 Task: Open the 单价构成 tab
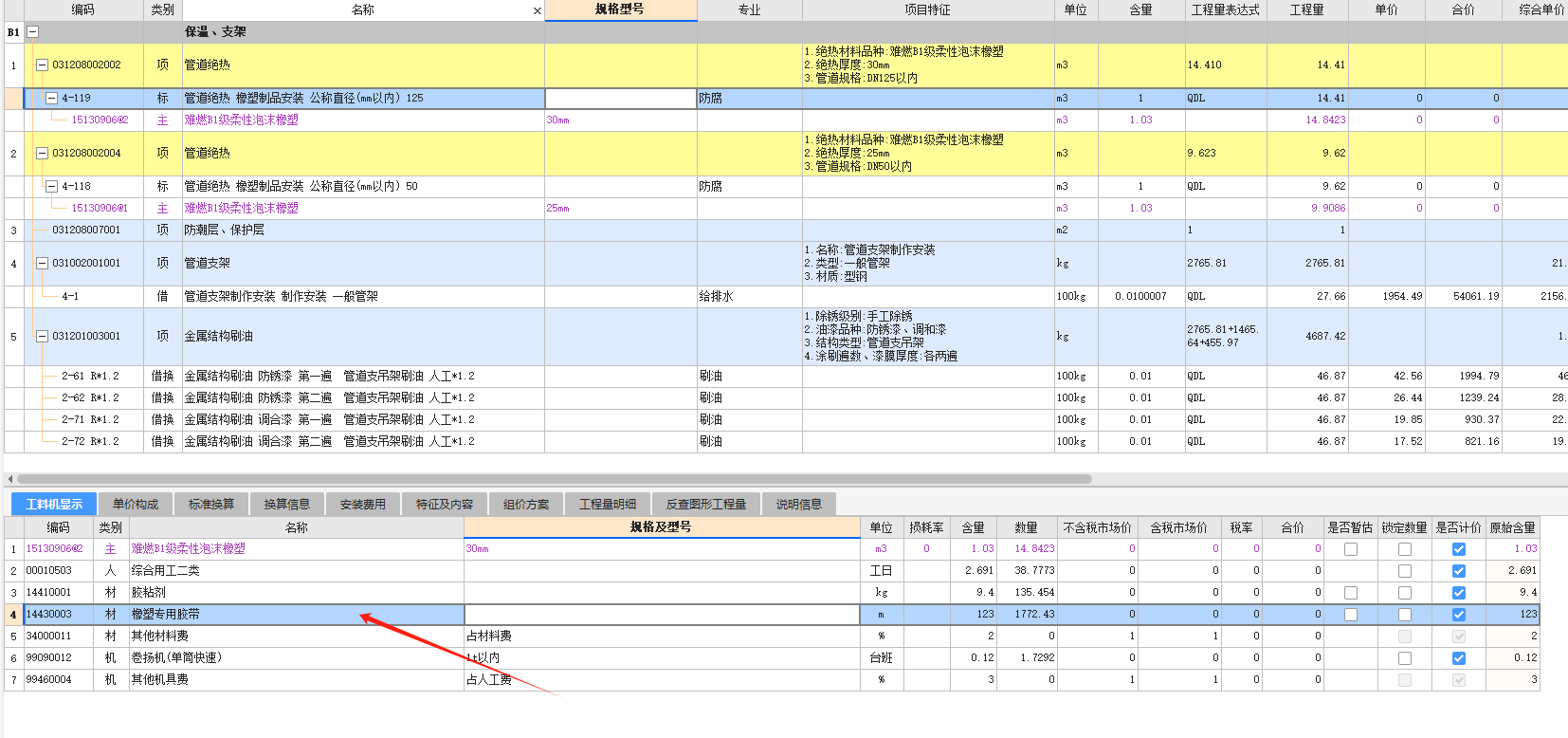click(136, 504)
